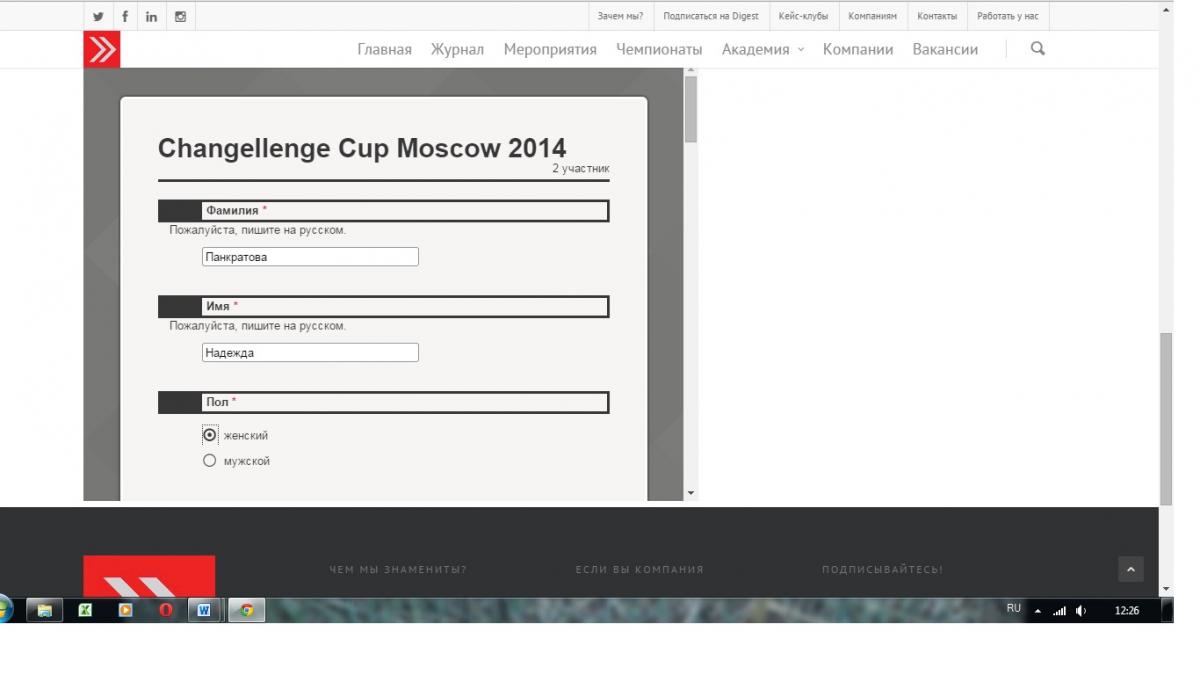Show hidden system tray icons
The image size is (1200, 675).
[x=1037, y=610]
